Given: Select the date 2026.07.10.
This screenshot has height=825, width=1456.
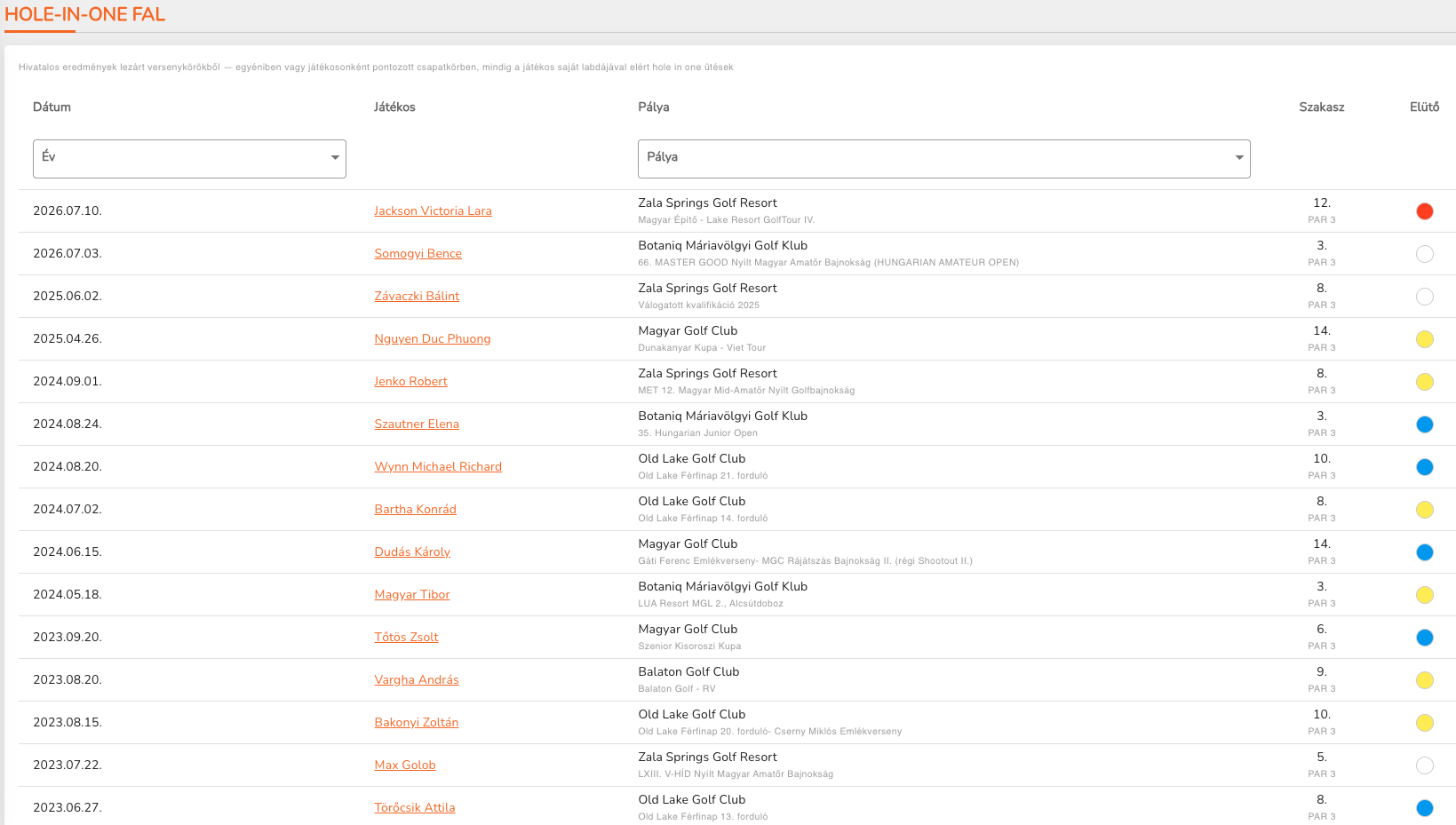Looking at the screenshot, I should [68, 210].
